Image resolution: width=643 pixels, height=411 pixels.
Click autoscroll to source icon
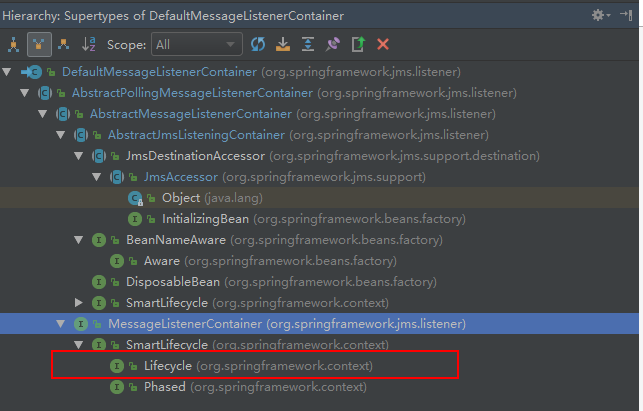click(283, 44)
